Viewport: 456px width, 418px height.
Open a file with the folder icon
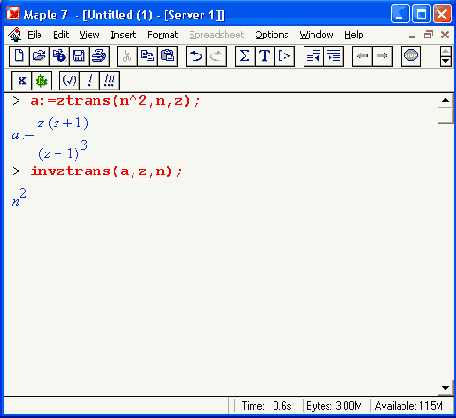(39, 56)
